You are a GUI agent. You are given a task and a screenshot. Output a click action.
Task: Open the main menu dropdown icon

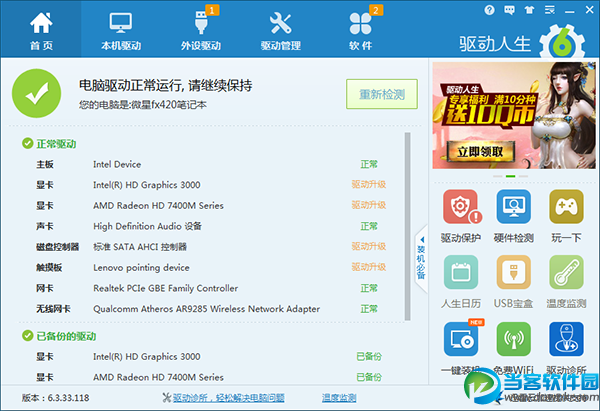click(x=549, y=10)
